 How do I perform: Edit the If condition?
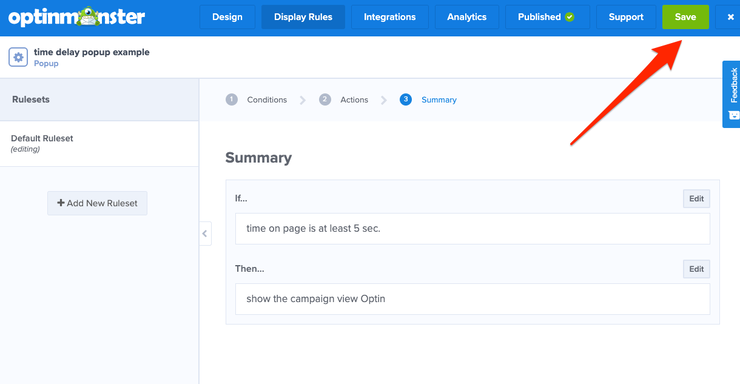coord(696,199)
